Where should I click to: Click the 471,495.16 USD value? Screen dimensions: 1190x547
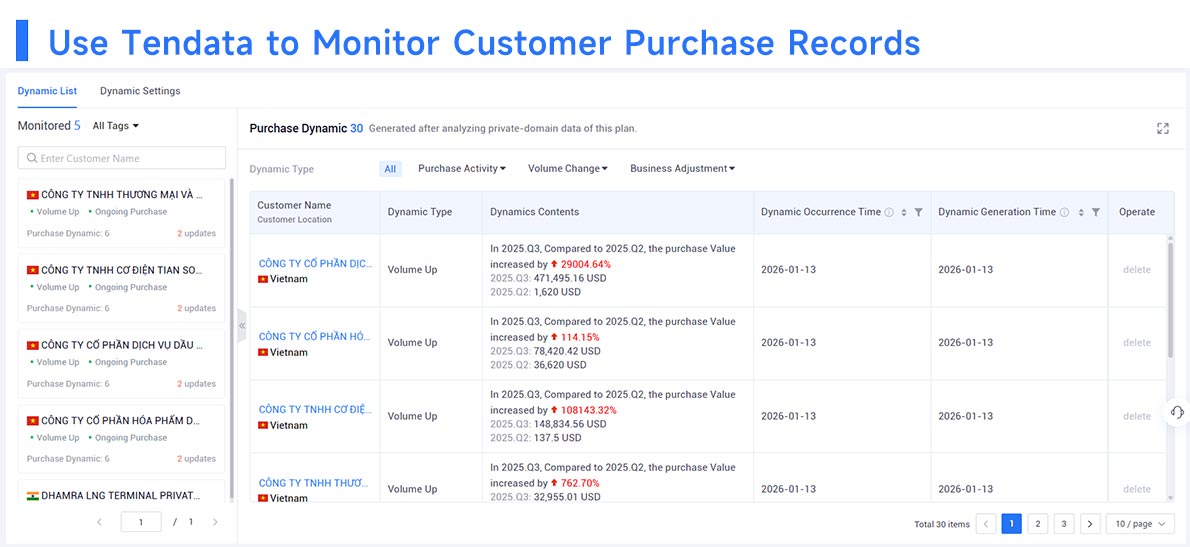point(570,278)
